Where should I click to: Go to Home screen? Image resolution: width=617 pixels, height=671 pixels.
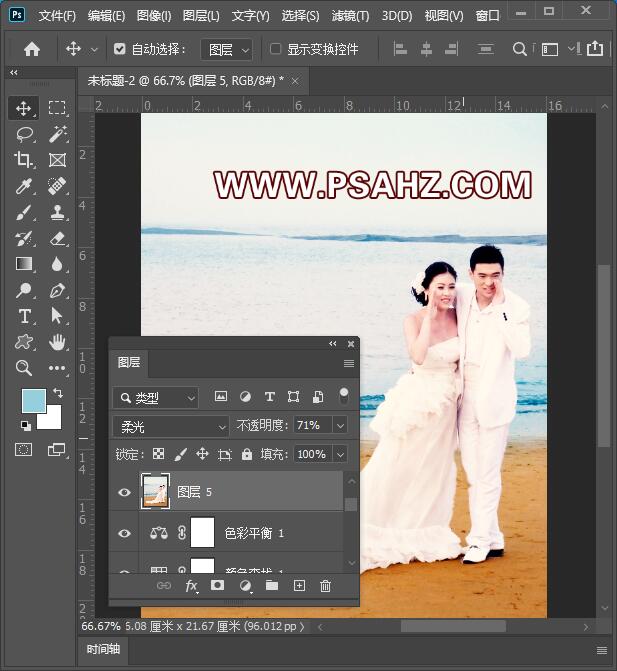pos(32,49)
